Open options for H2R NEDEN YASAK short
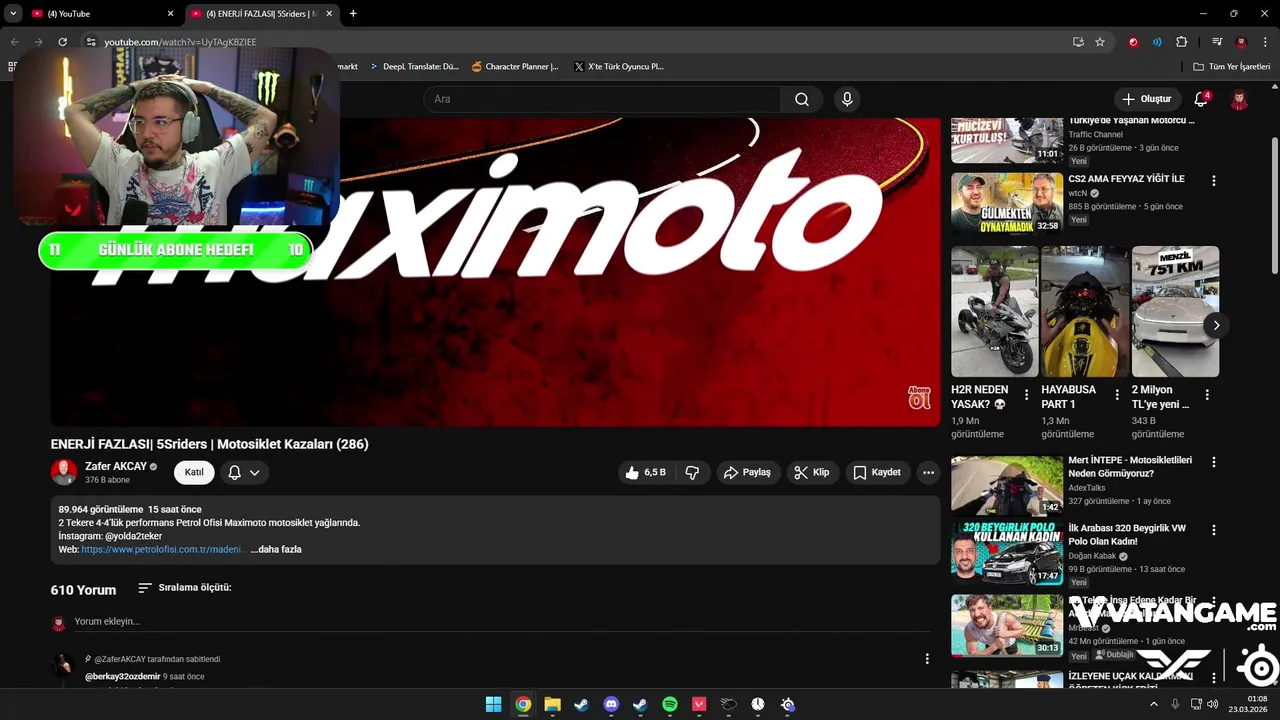 (x=1026, y=394)
